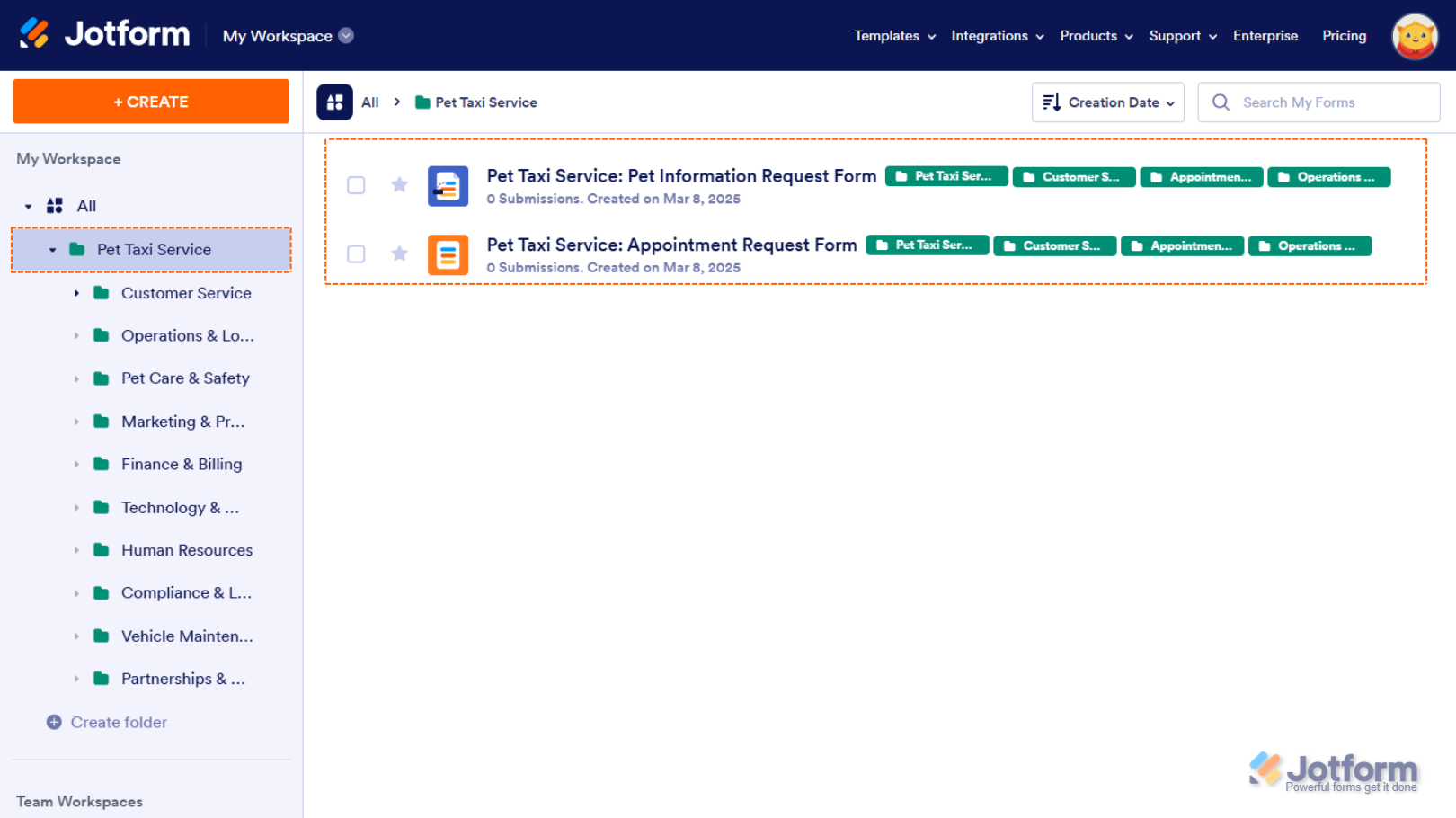Open the Appointment Request Form title

click(671, 245)
